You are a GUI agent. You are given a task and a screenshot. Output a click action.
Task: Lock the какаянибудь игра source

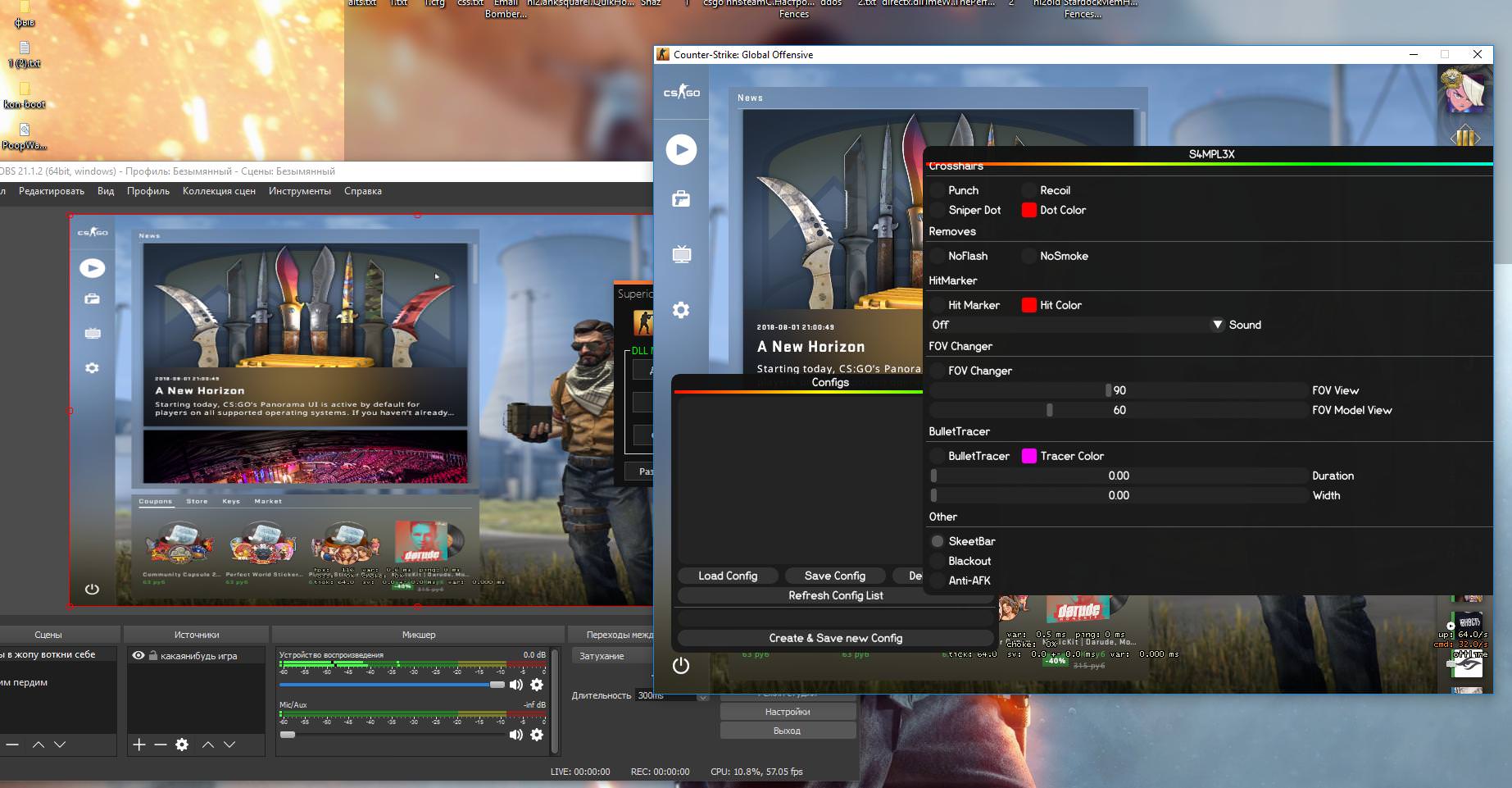(153, 656)
